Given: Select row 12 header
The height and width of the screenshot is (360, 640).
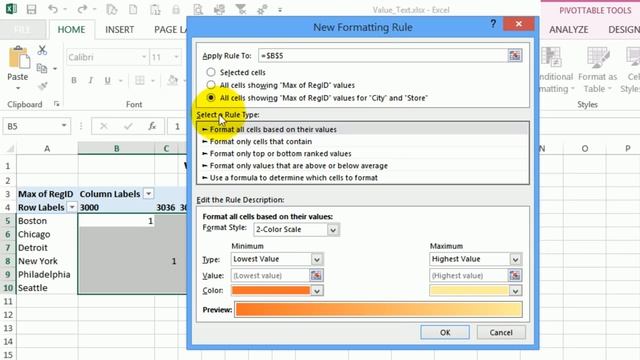Looking at the screenshot, I should coord(8,315).
